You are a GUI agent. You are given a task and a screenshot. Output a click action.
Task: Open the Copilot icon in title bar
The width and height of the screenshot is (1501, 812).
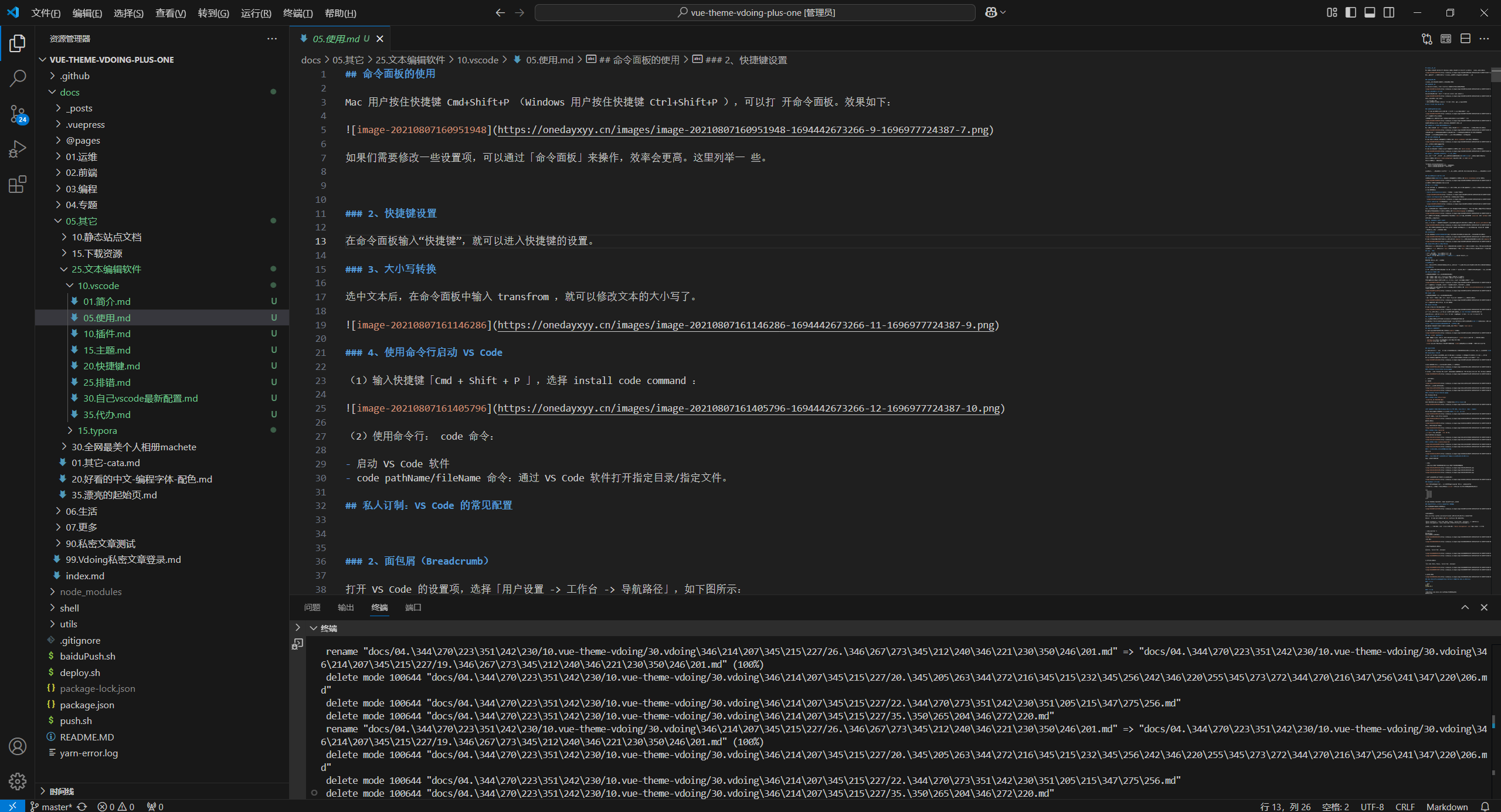click(x=995, y=12)
